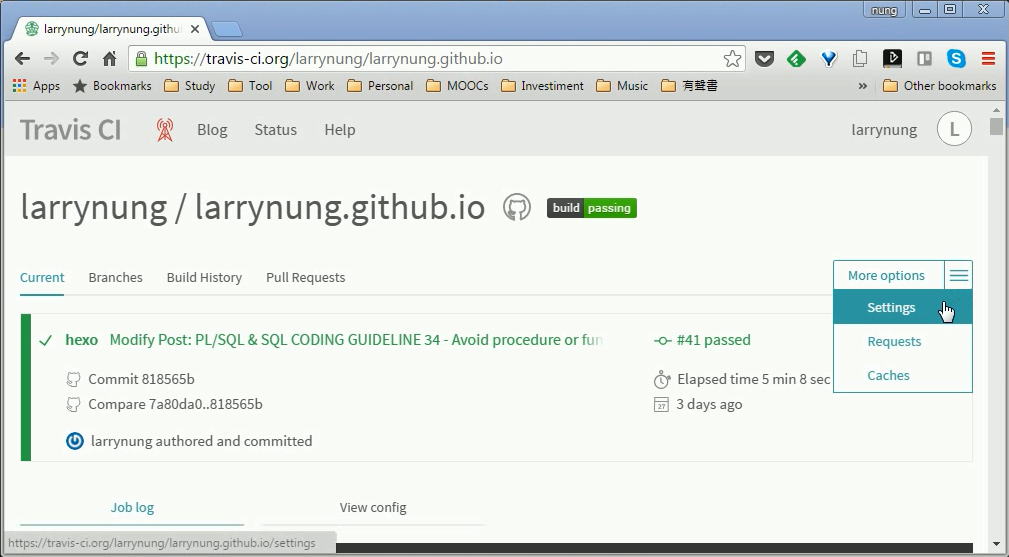Open the Commit 818565b link
The width and height of the screenshot is (1009, 557).
(141, 379)
